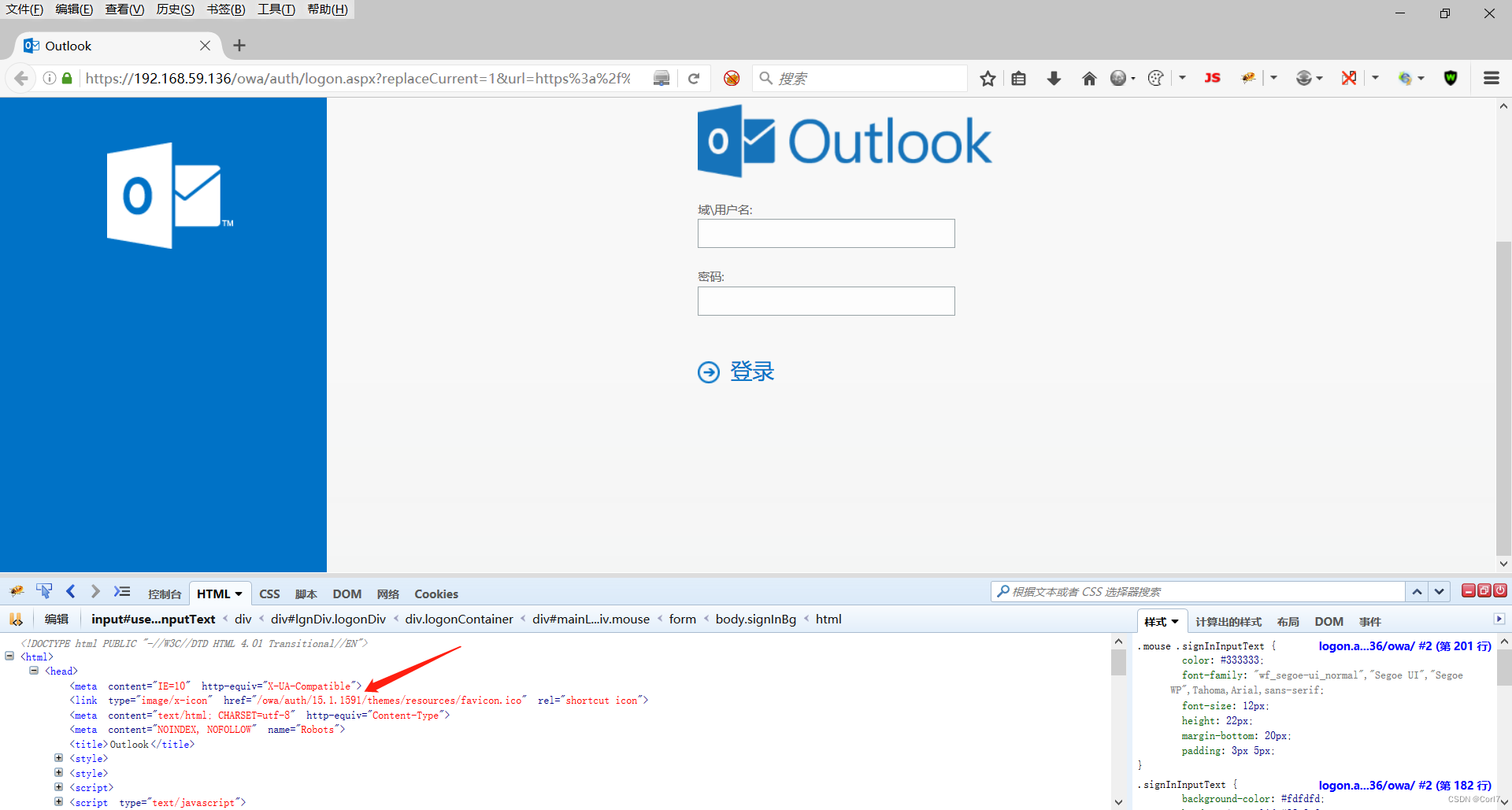The height and width of the screenshot is (810, 1512).
Task: Click Firebug's grey forward arrow
Action: click(95, 591)
